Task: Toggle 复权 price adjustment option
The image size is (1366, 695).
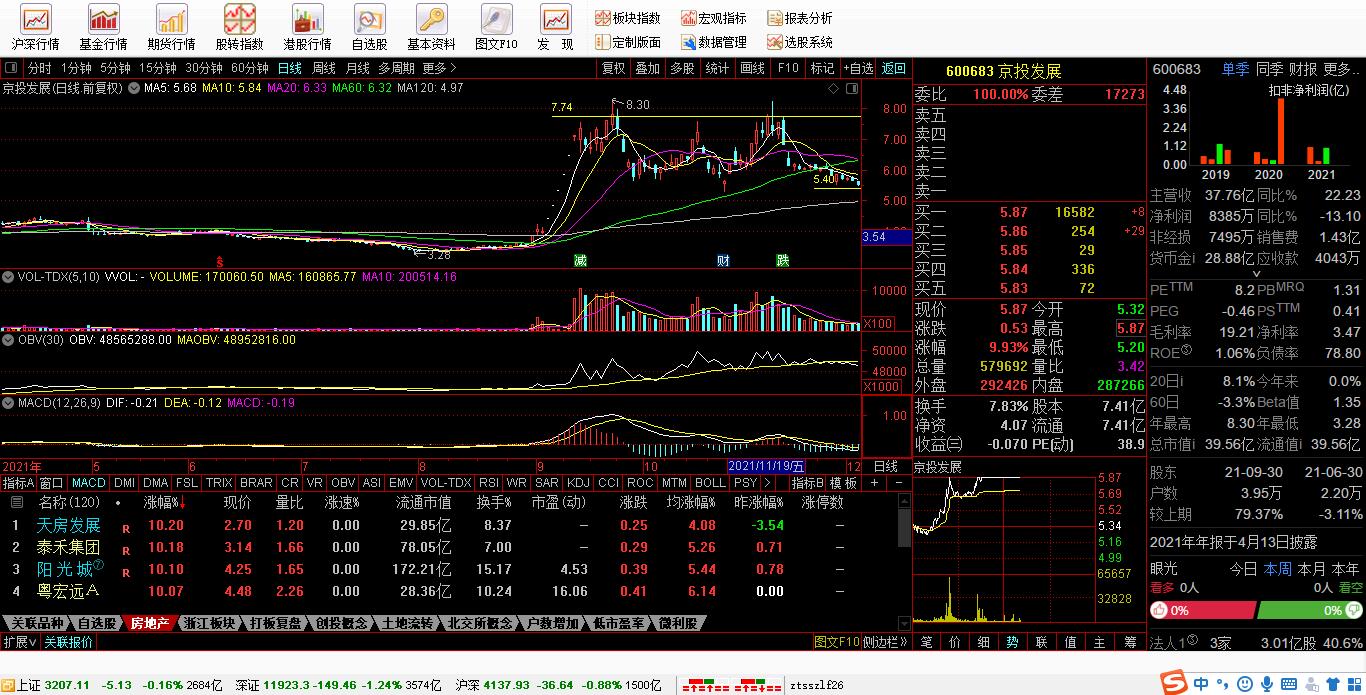Action: tap(613, 68)
